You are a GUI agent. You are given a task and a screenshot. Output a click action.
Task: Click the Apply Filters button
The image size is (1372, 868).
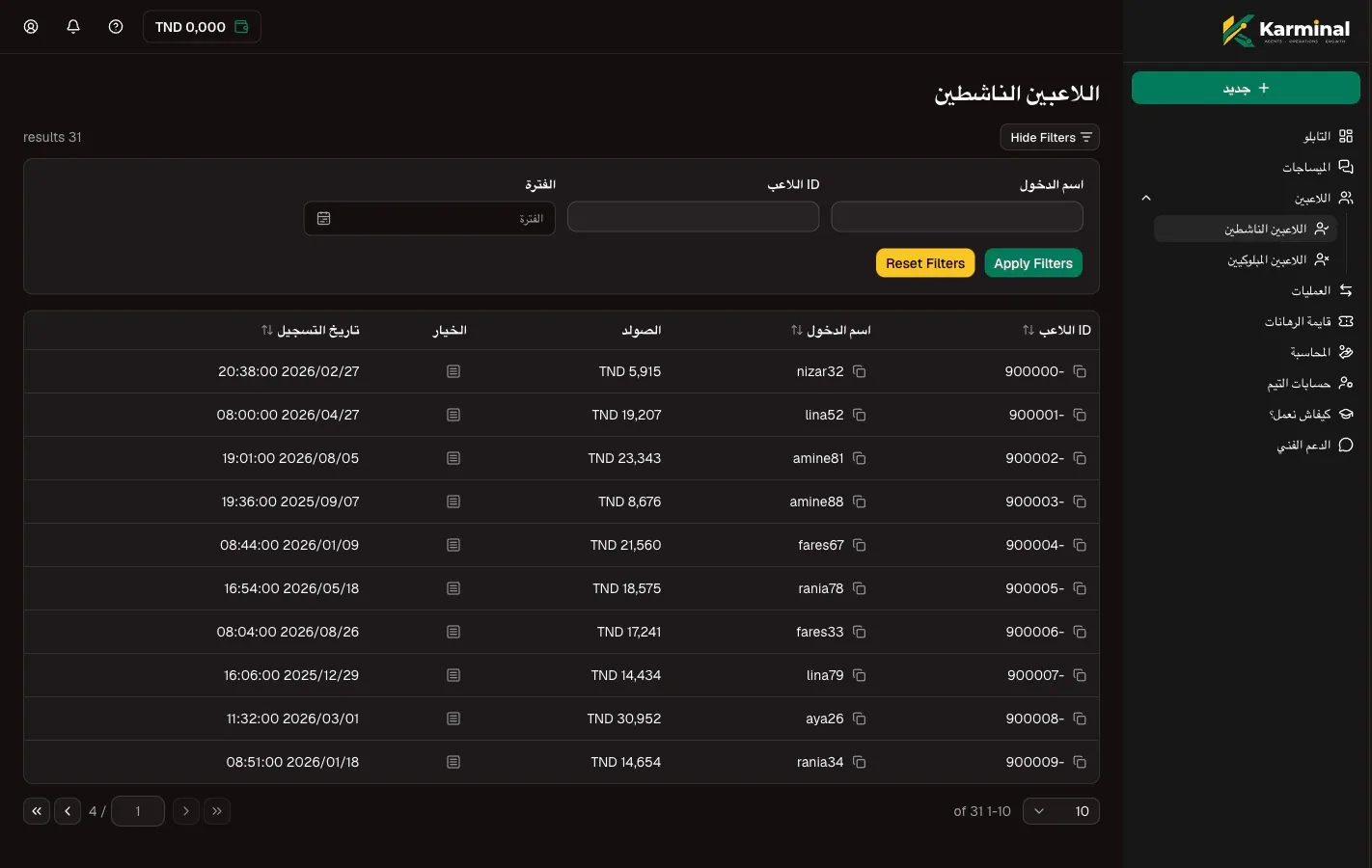tap(1033, 263)
